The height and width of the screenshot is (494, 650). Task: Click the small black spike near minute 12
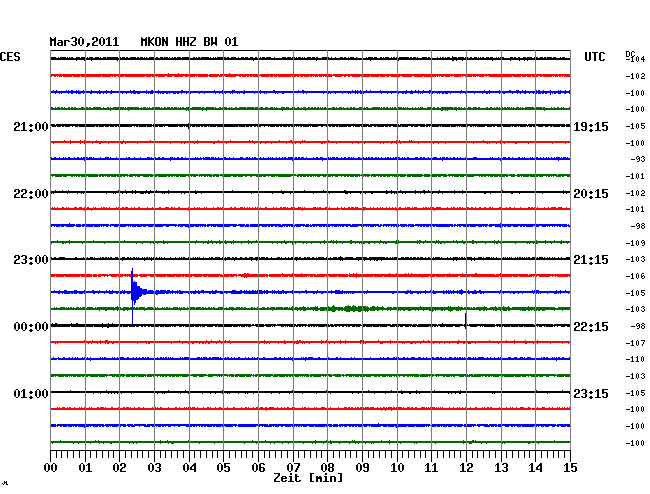[466, 321]
